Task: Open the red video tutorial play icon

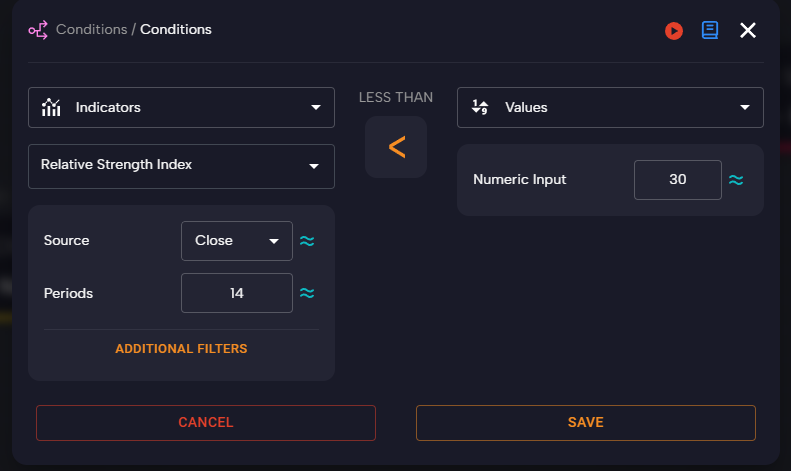Action: [674, 31]
